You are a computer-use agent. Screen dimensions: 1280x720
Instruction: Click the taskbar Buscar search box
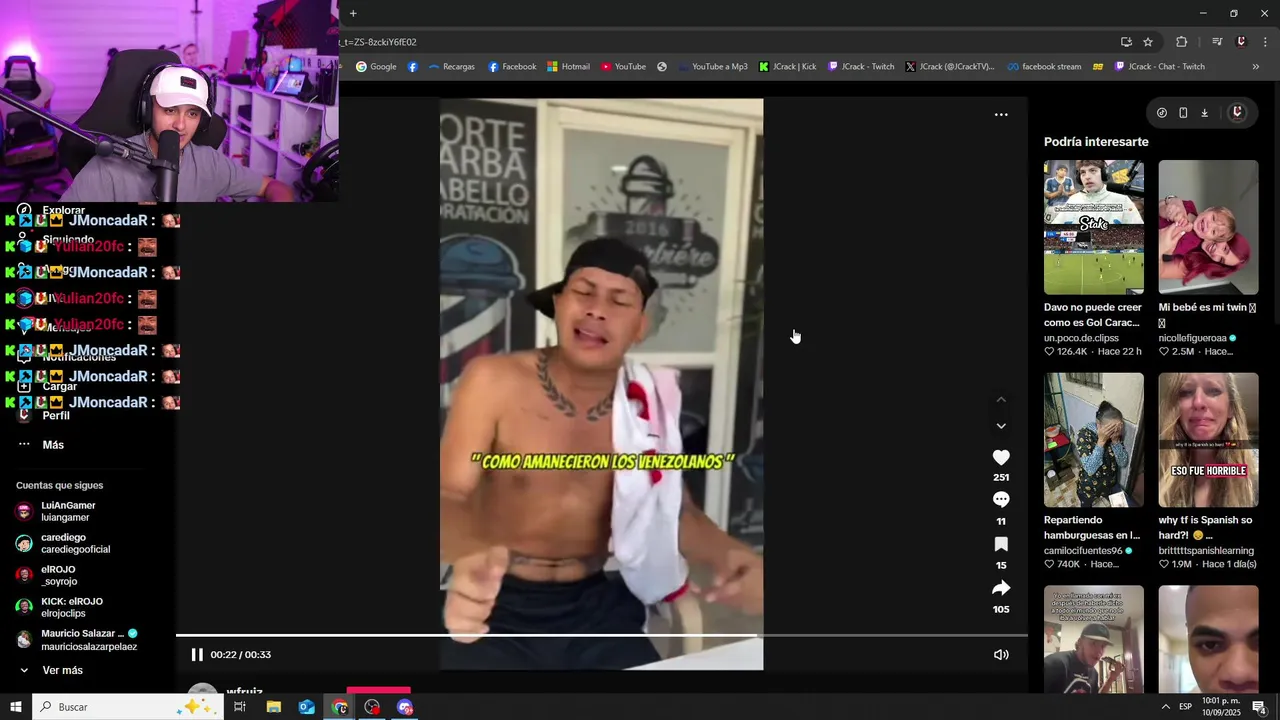point(127,707)
